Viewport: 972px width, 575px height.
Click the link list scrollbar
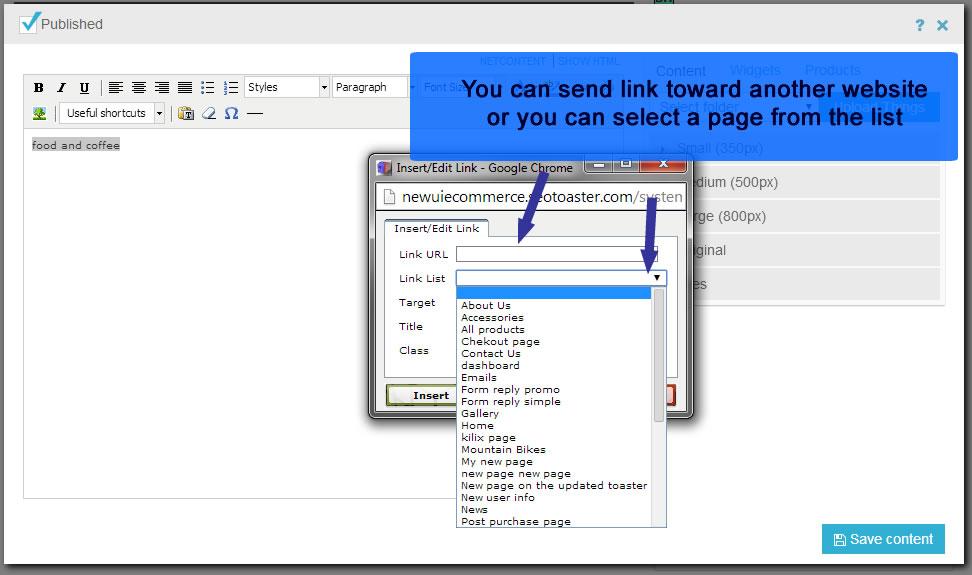click(x=659, y=356)
